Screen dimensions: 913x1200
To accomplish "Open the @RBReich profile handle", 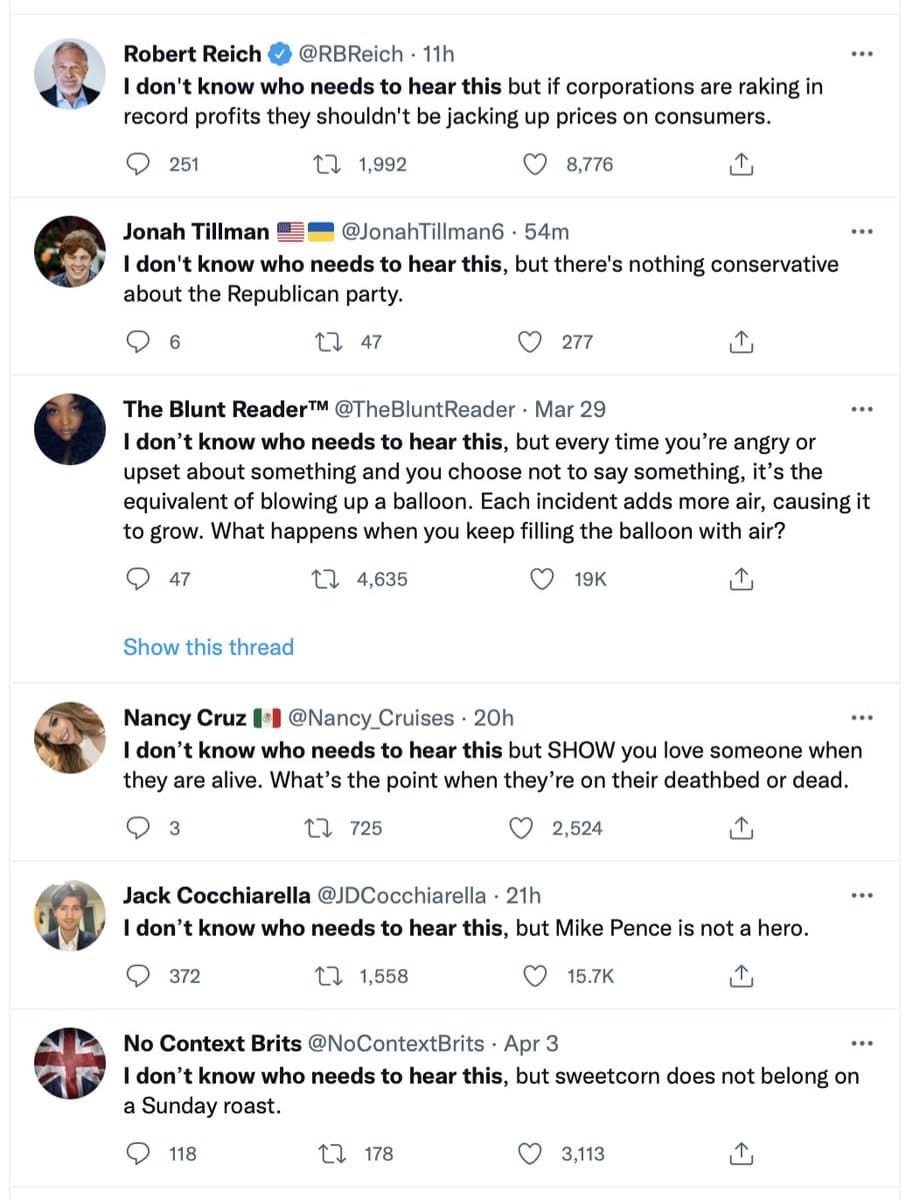I will click(x=351, y=54).
